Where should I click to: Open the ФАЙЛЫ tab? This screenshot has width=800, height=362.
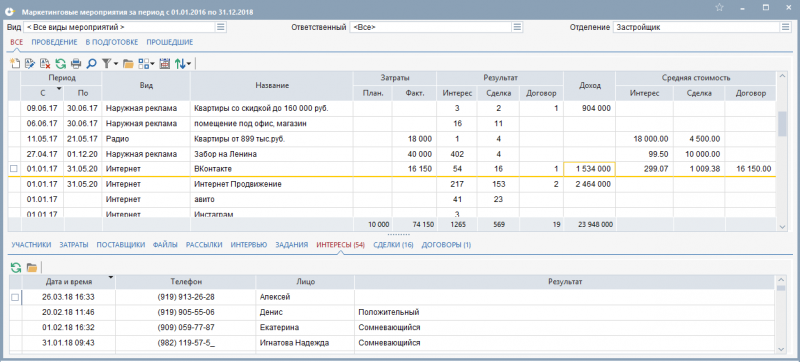coord(165,245)
